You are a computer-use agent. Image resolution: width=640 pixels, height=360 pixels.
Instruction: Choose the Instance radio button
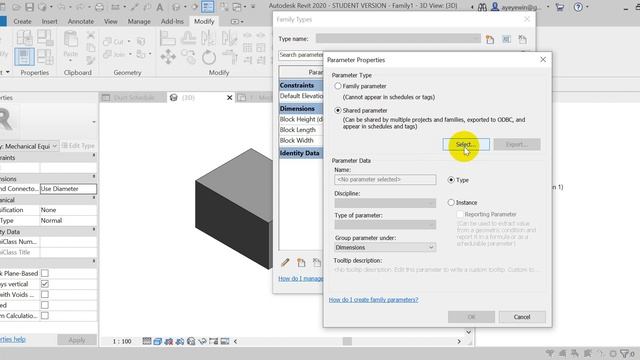pos(451,202)
